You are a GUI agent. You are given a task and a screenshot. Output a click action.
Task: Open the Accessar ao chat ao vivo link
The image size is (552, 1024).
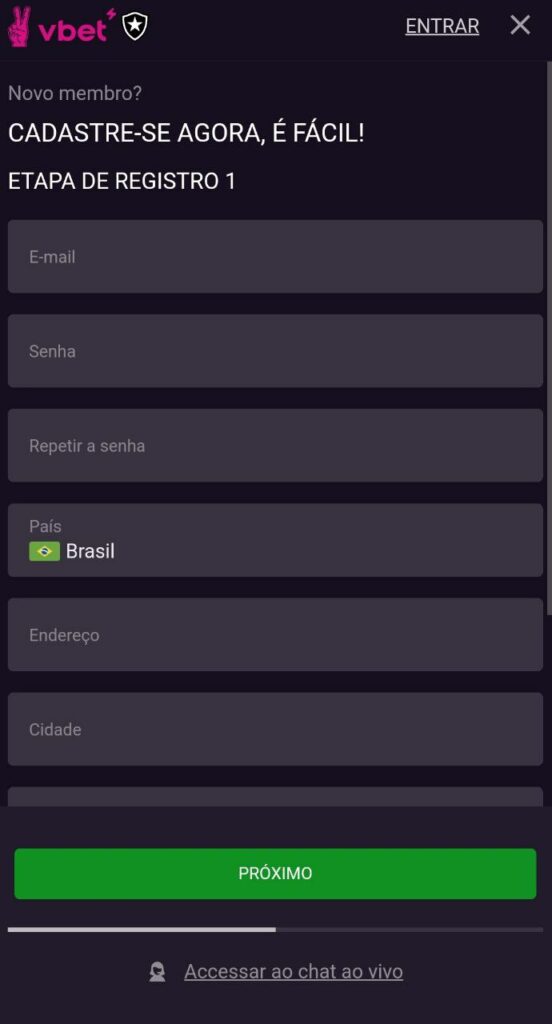click(x=293, y=972)
